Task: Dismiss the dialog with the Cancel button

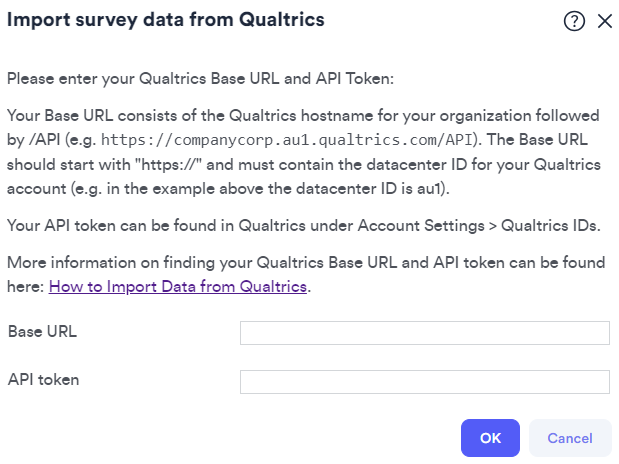Action: pos(570,438)
